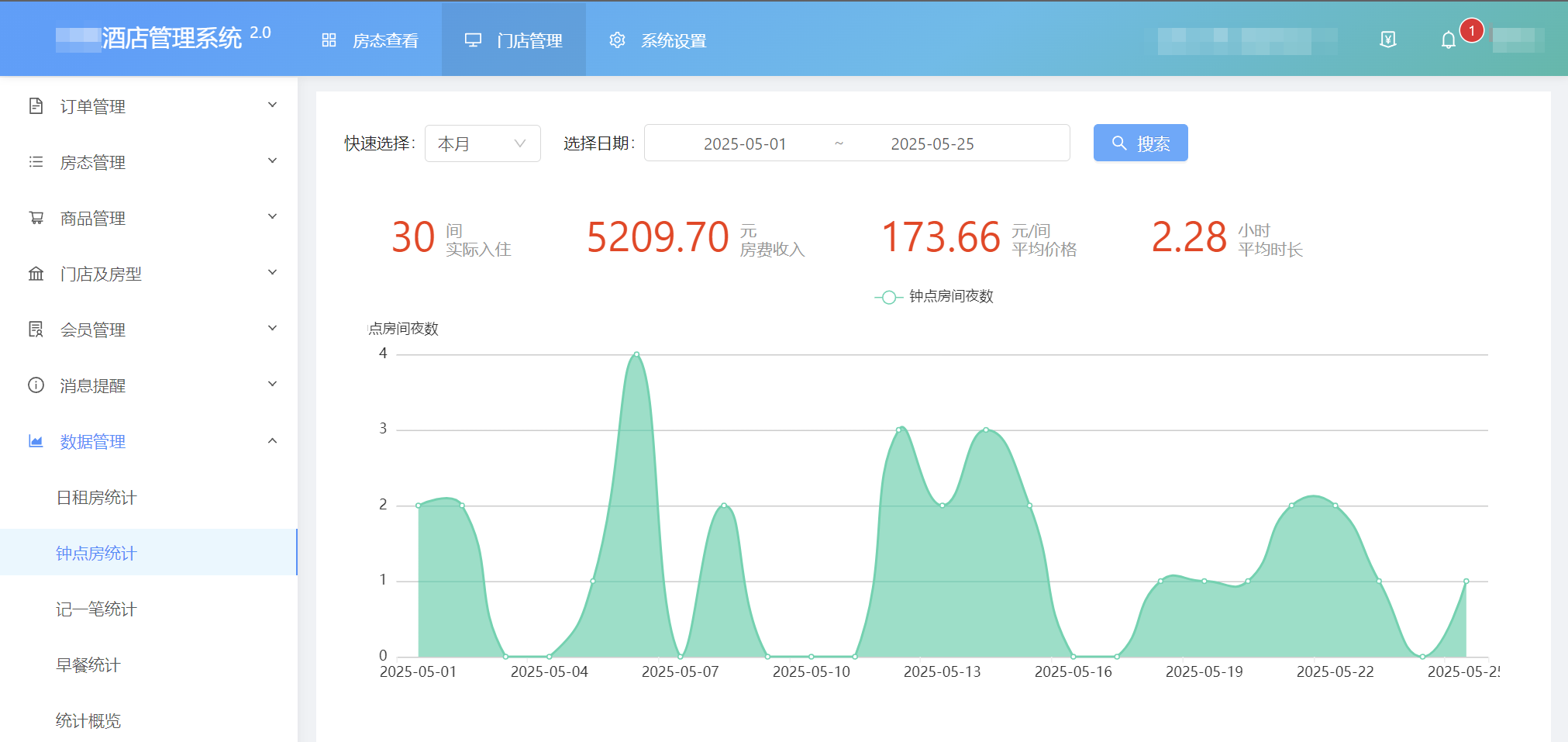
Task: Click the 房态管理 sidebar label
Action: coord(93,162)
